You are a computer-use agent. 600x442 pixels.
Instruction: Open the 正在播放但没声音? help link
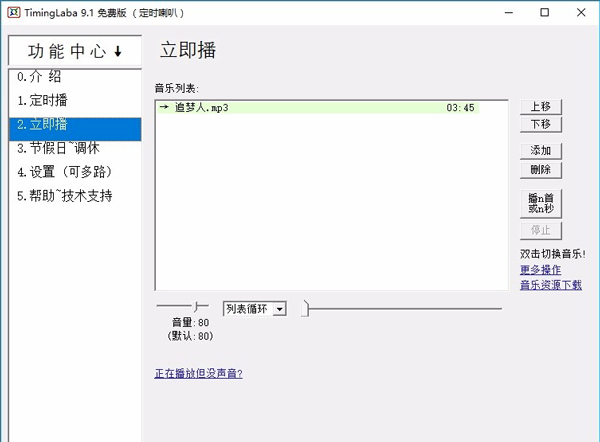coord(198,373)
